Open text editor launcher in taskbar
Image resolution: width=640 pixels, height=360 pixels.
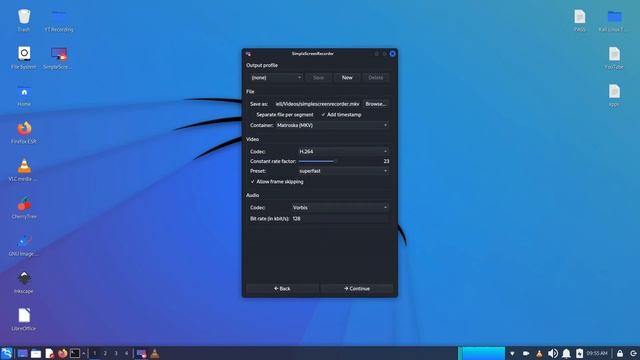[49, 353]
